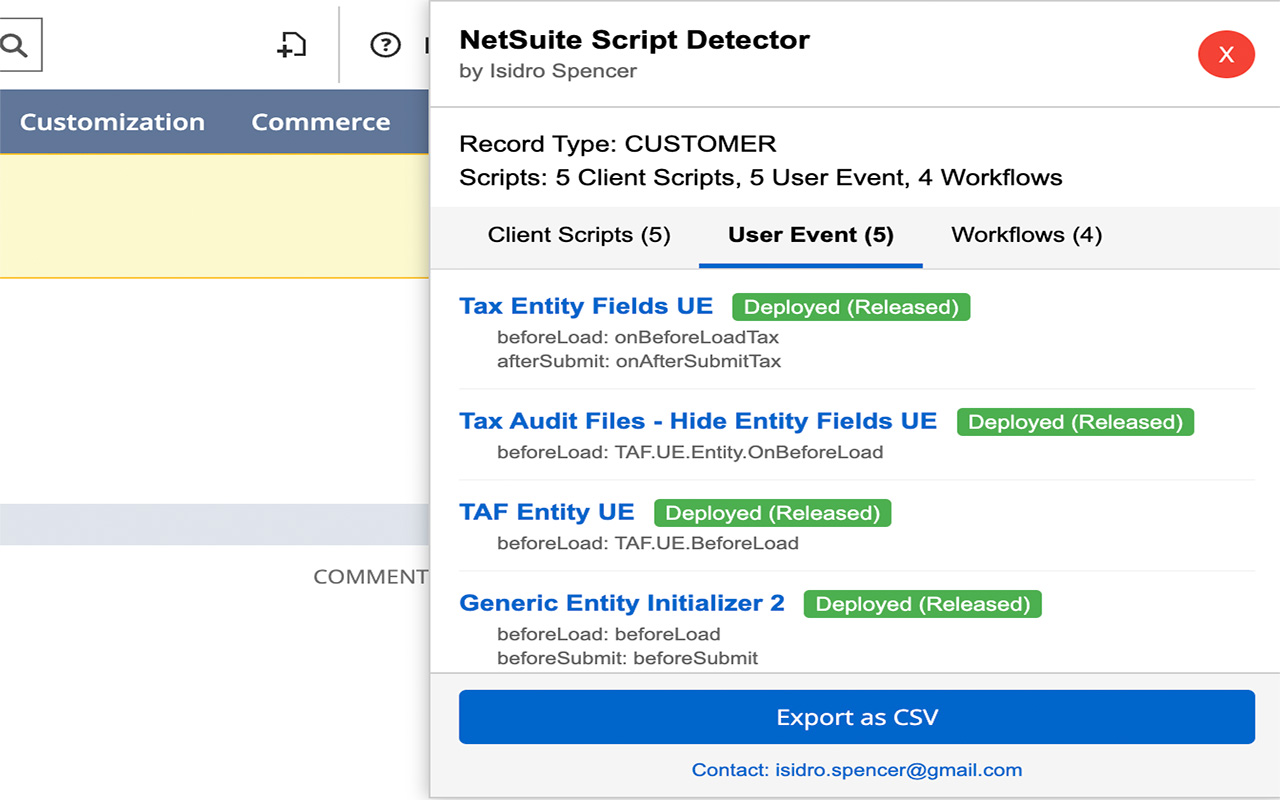The width and height of the screenshot is (1280, 800).
Task: Open Generic Entity Initializer 2 script
Action: pos(622,603)
